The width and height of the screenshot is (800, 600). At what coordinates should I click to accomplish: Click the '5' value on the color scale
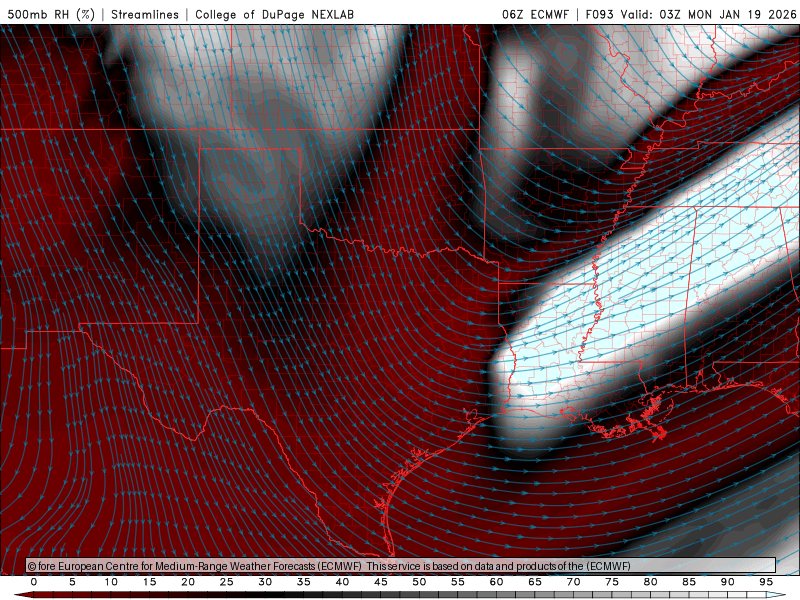point(72,582)
